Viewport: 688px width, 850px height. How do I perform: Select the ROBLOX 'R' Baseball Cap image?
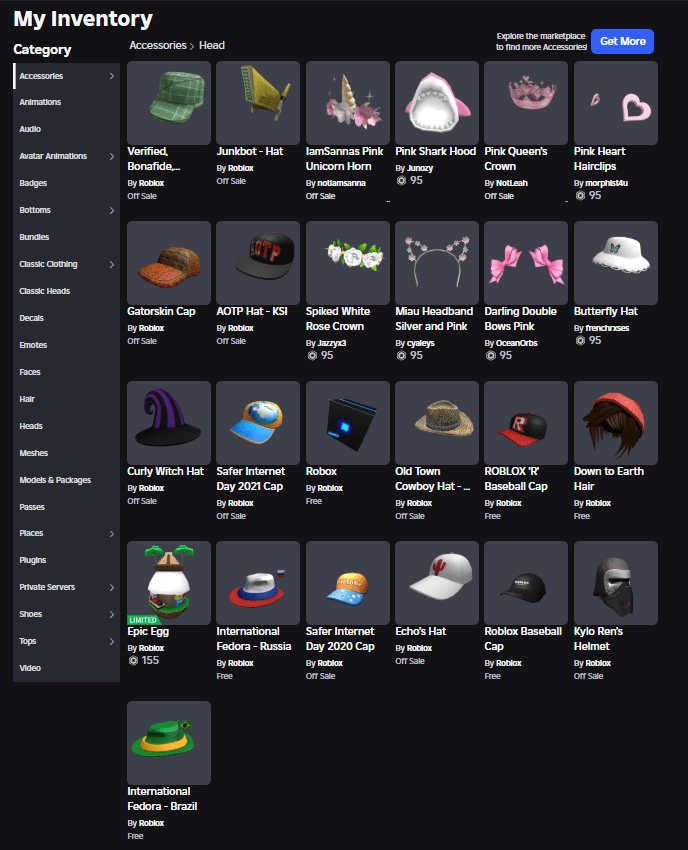[526, 422]
